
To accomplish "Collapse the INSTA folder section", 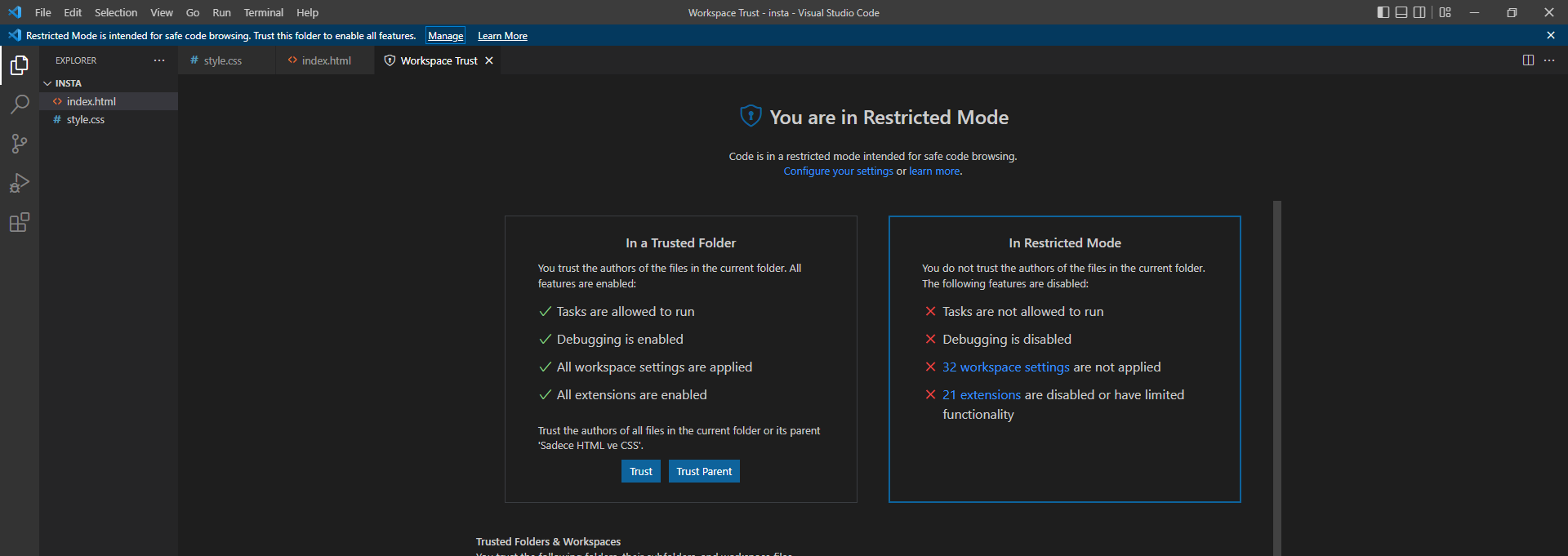I will [47, 83].
